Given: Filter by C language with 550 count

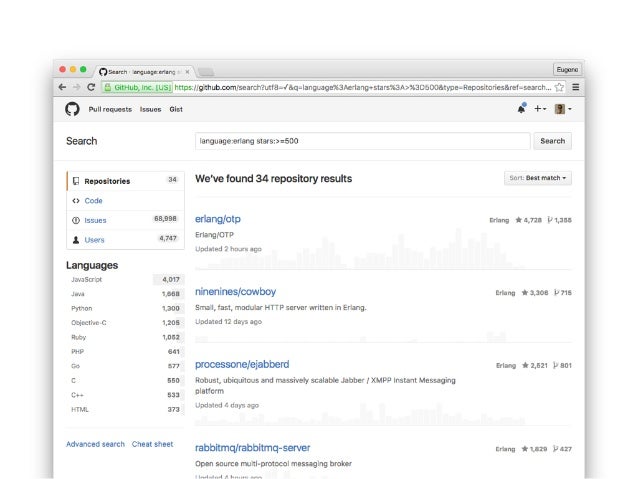Looking at the screenshot, I should point(125,381).
